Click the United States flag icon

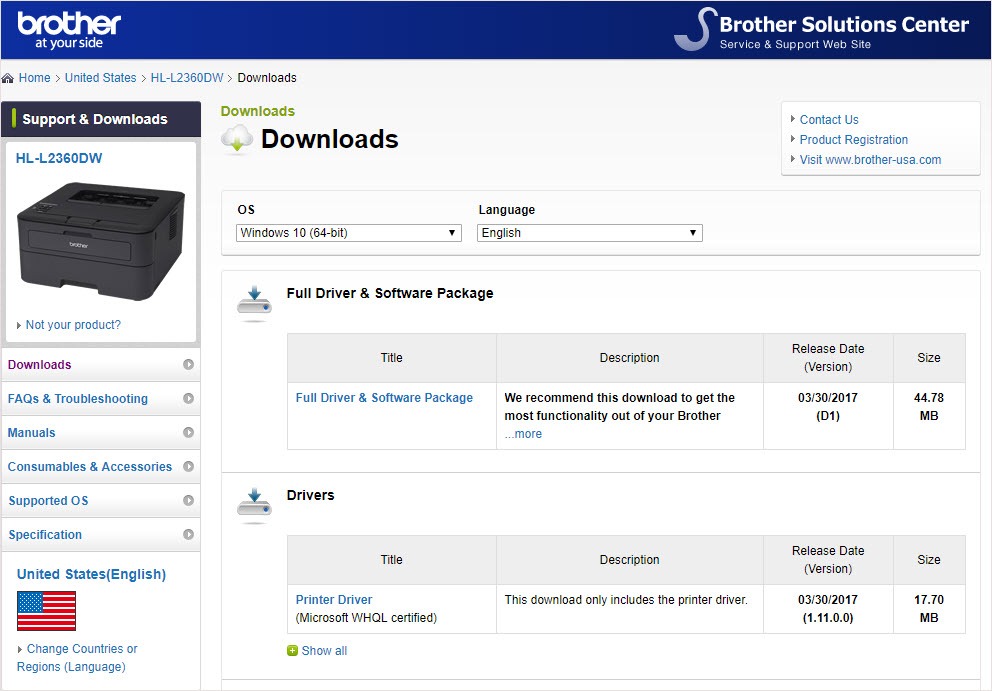coord(46,610)
